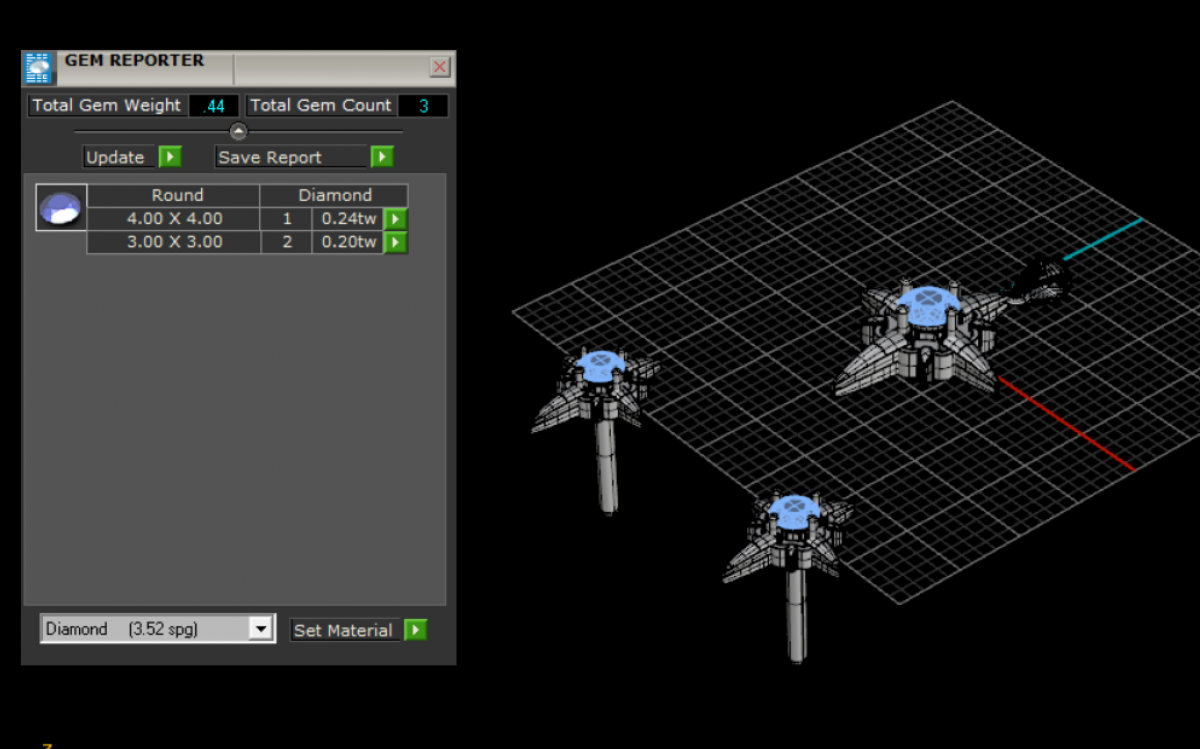Click the Total Gem Weight value field

[214, 106]
